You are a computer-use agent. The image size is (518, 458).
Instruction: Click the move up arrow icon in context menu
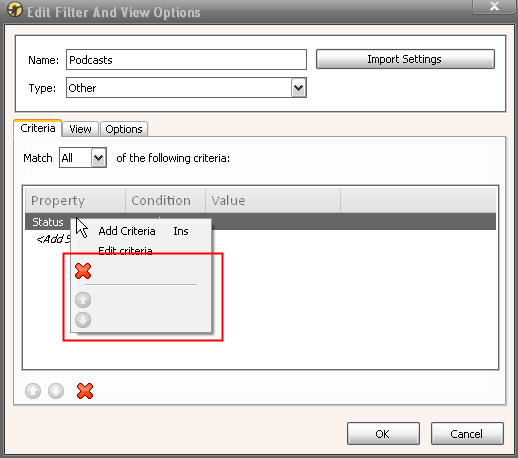coord(83,300)
